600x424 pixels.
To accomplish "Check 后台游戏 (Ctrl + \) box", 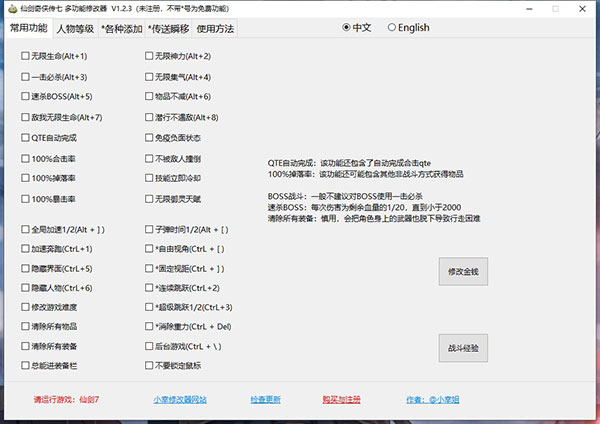I will pyautogui.click(x=150, y=345).
